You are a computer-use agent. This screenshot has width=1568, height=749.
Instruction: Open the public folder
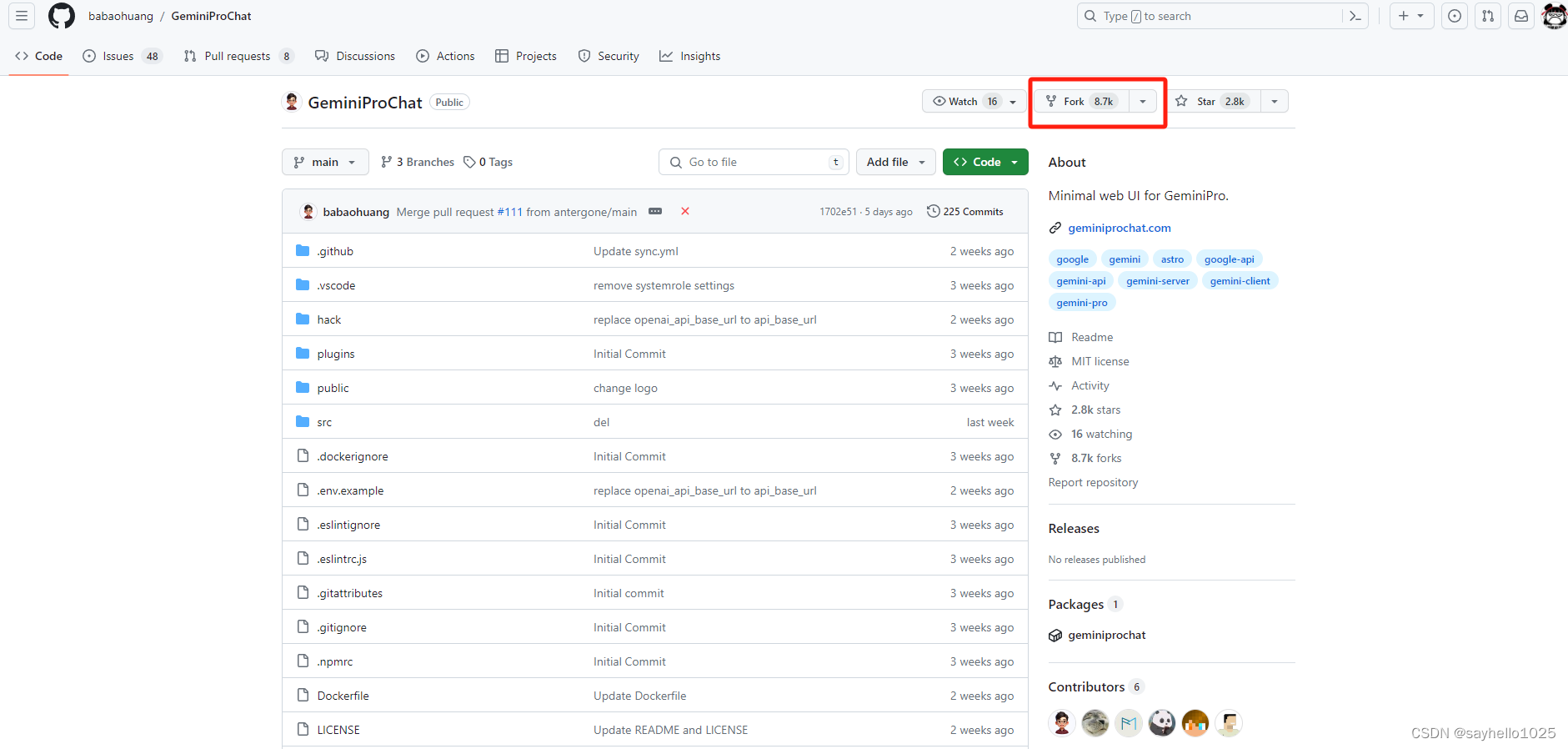pos(333,388)
